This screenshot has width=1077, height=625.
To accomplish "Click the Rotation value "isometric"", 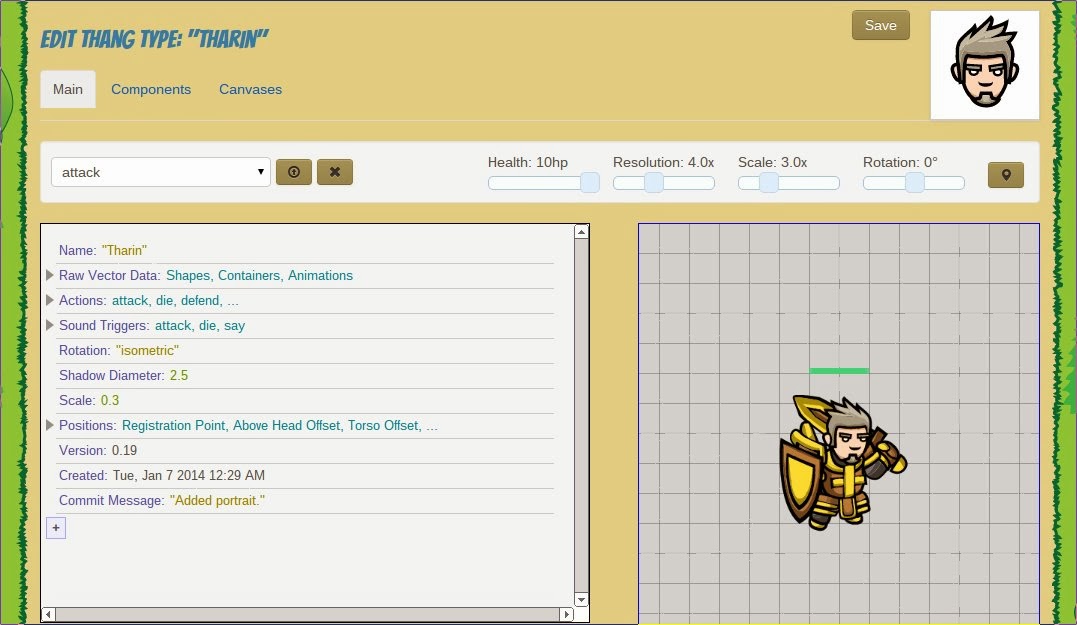I will 147,350.
